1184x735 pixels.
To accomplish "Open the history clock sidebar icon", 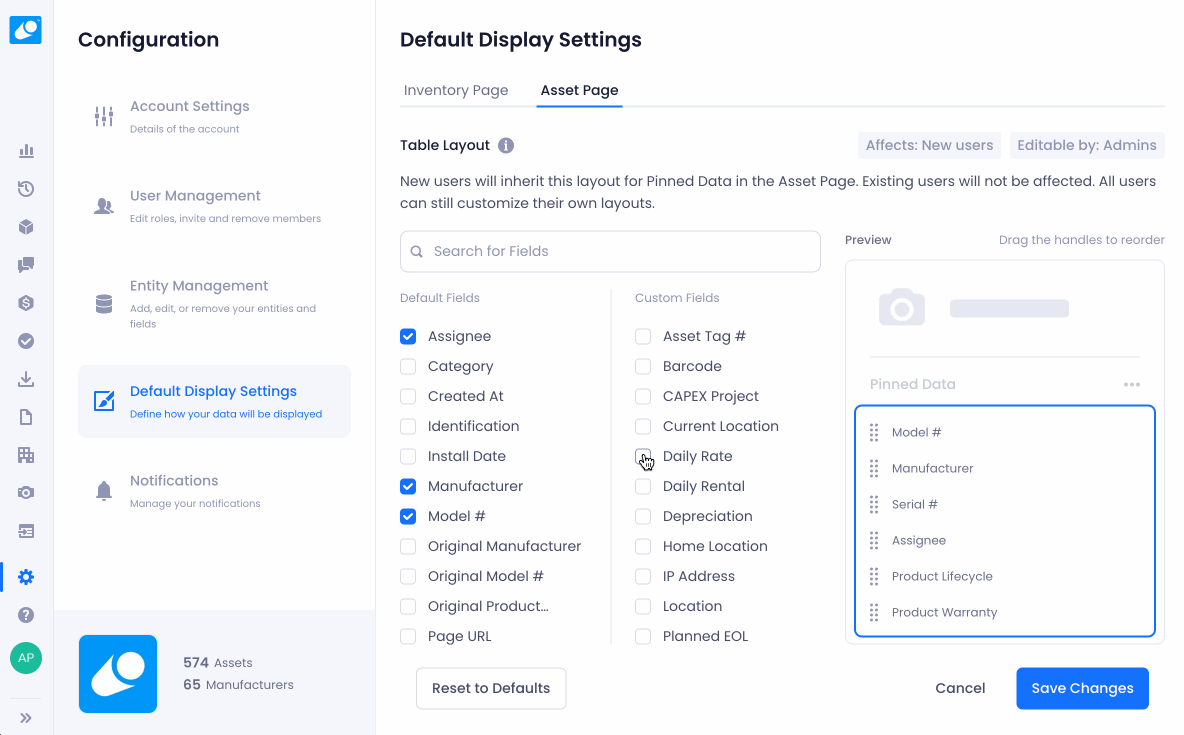I will [x=26, y=189].
